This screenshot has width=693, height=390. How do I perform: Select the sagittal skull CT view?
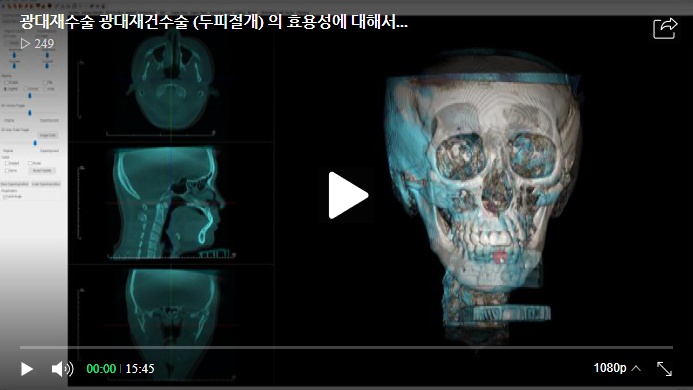click(170, 203)
